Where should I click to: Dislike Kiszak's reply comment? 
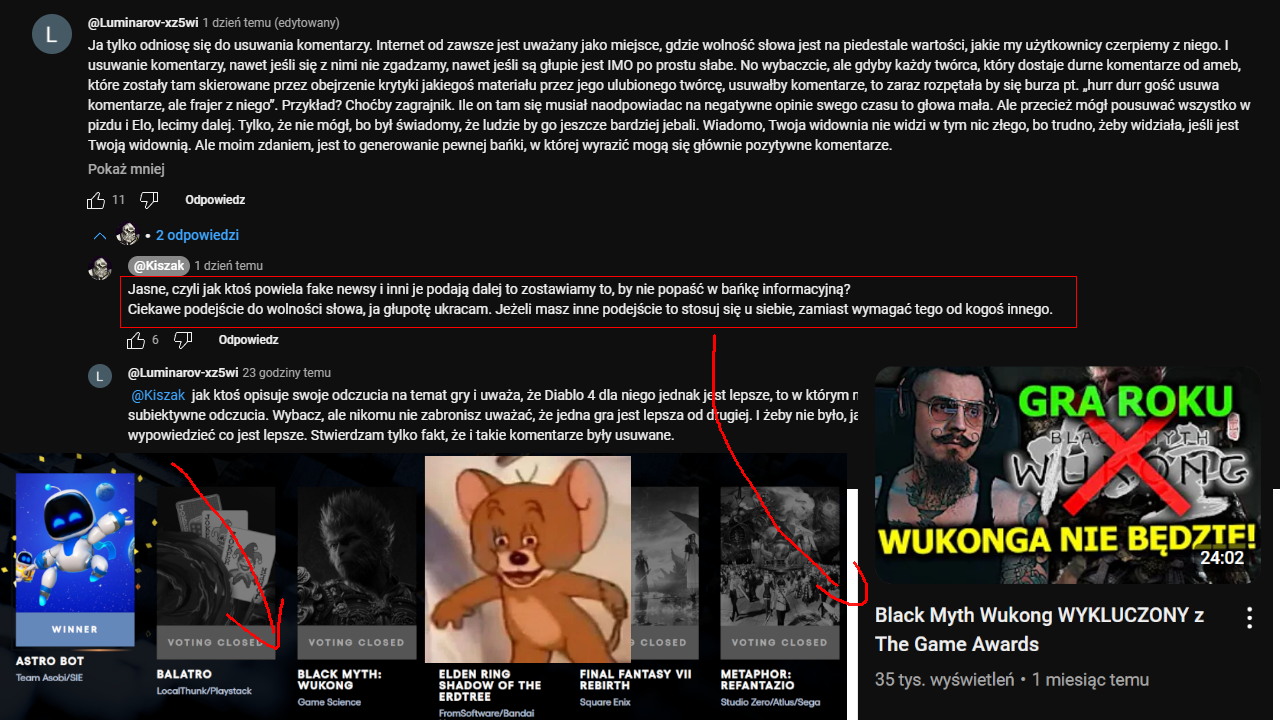183,341
